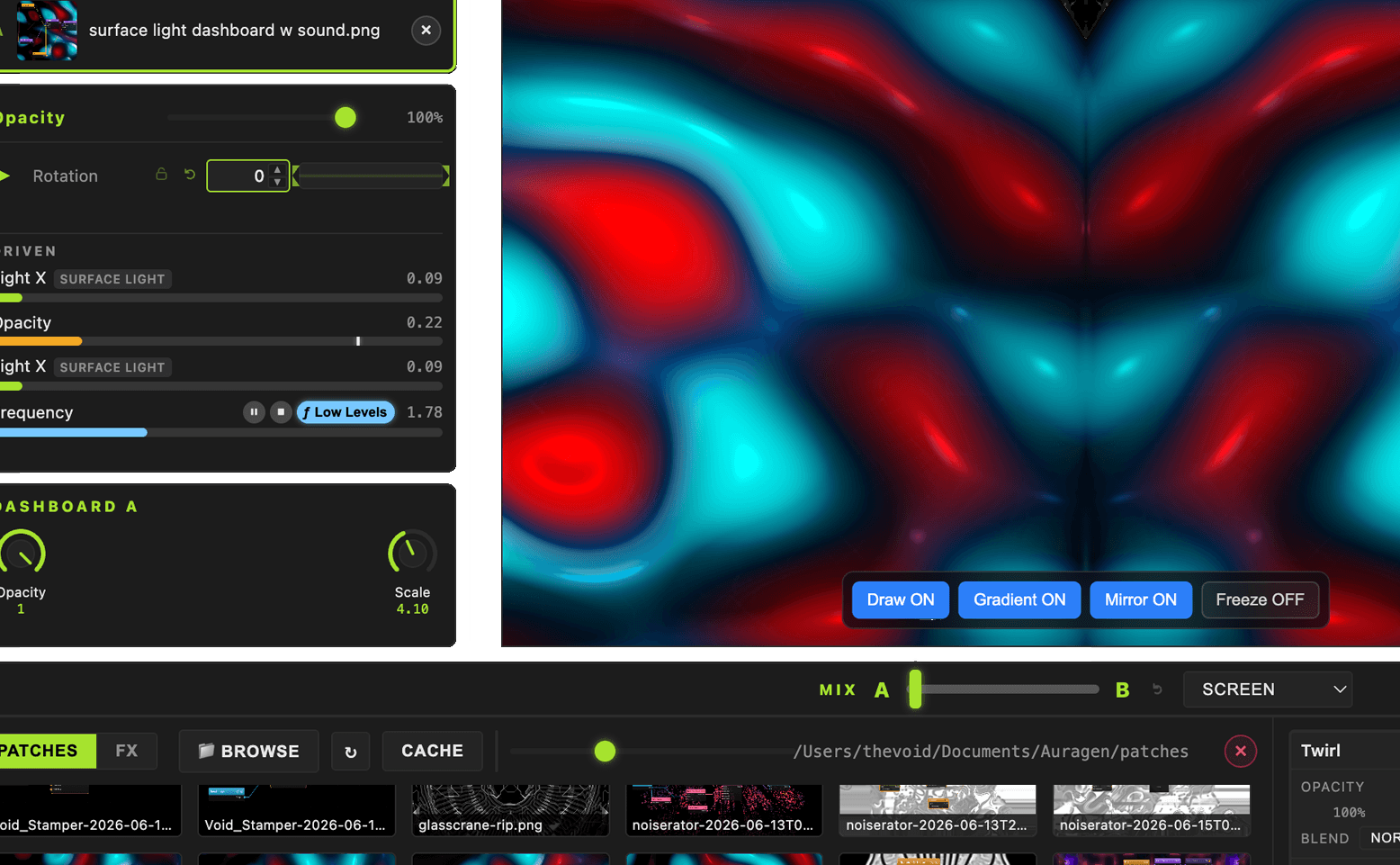Click the Rotation range bar
The image size is (1400, 865).
(x=371, y=176)
